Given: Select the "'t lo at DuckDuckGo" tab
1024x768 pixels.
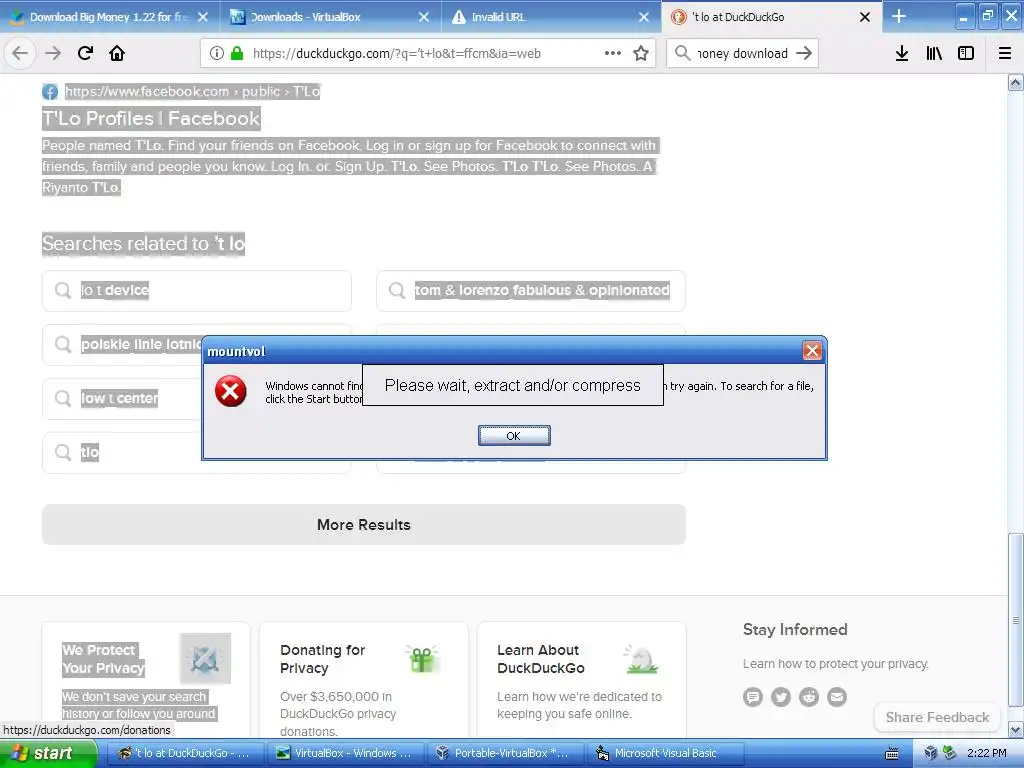Looking at the screenshot, I should click(x=771, y=17).
